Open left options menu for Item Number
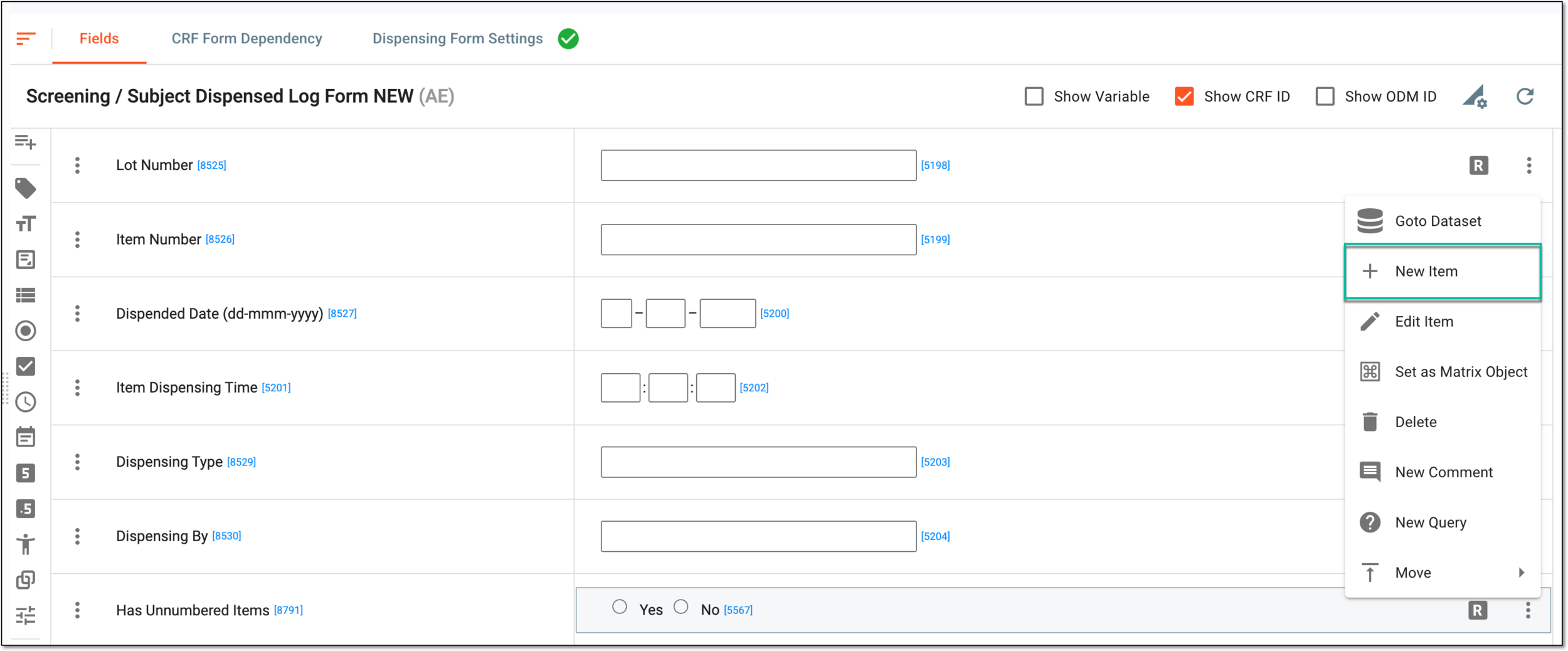 point(77,240)
